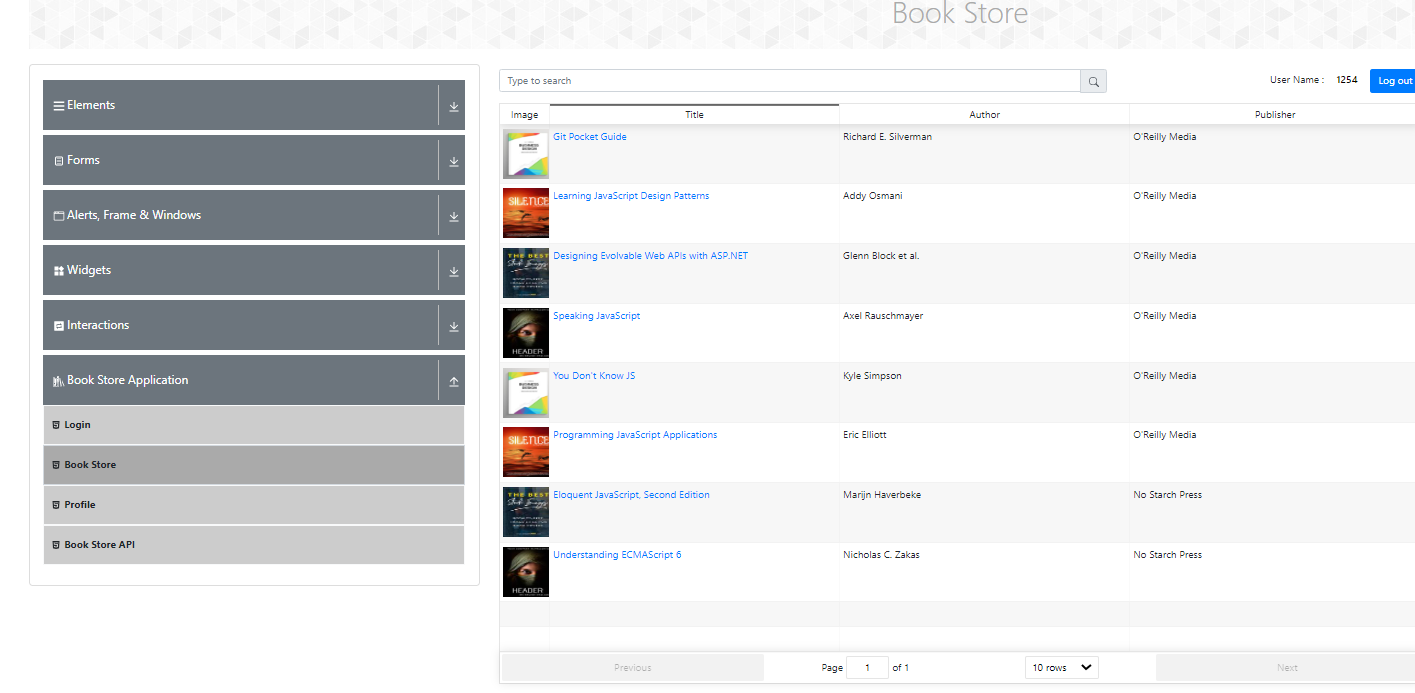Open the Speaking JavaScript book link
The height and width of the screenshot is (693, 1415).
[596, 316]
